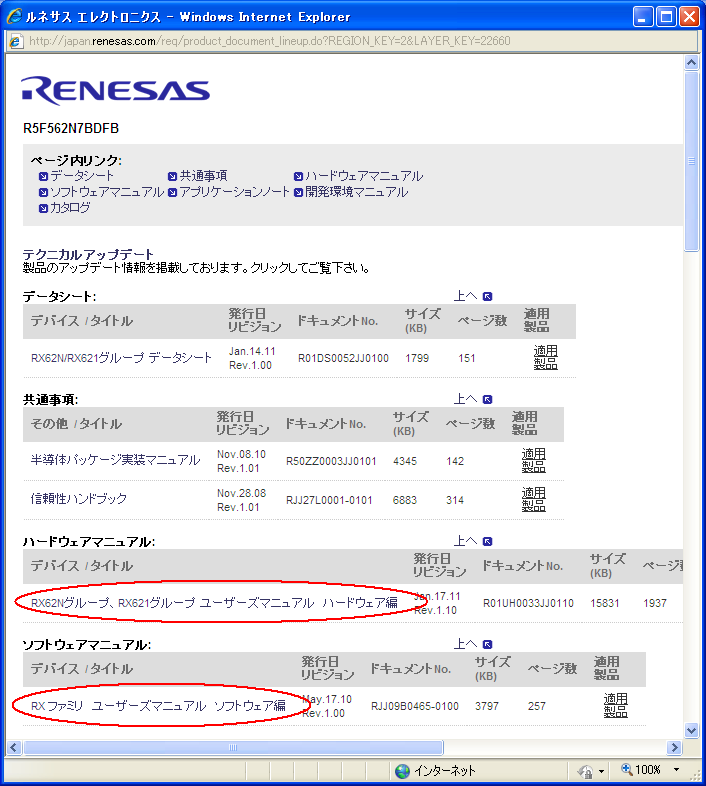Click arrow icon beside ハードウェアマニュアル page link
Viewport: 706px width, 786px height.
point(298,176)
